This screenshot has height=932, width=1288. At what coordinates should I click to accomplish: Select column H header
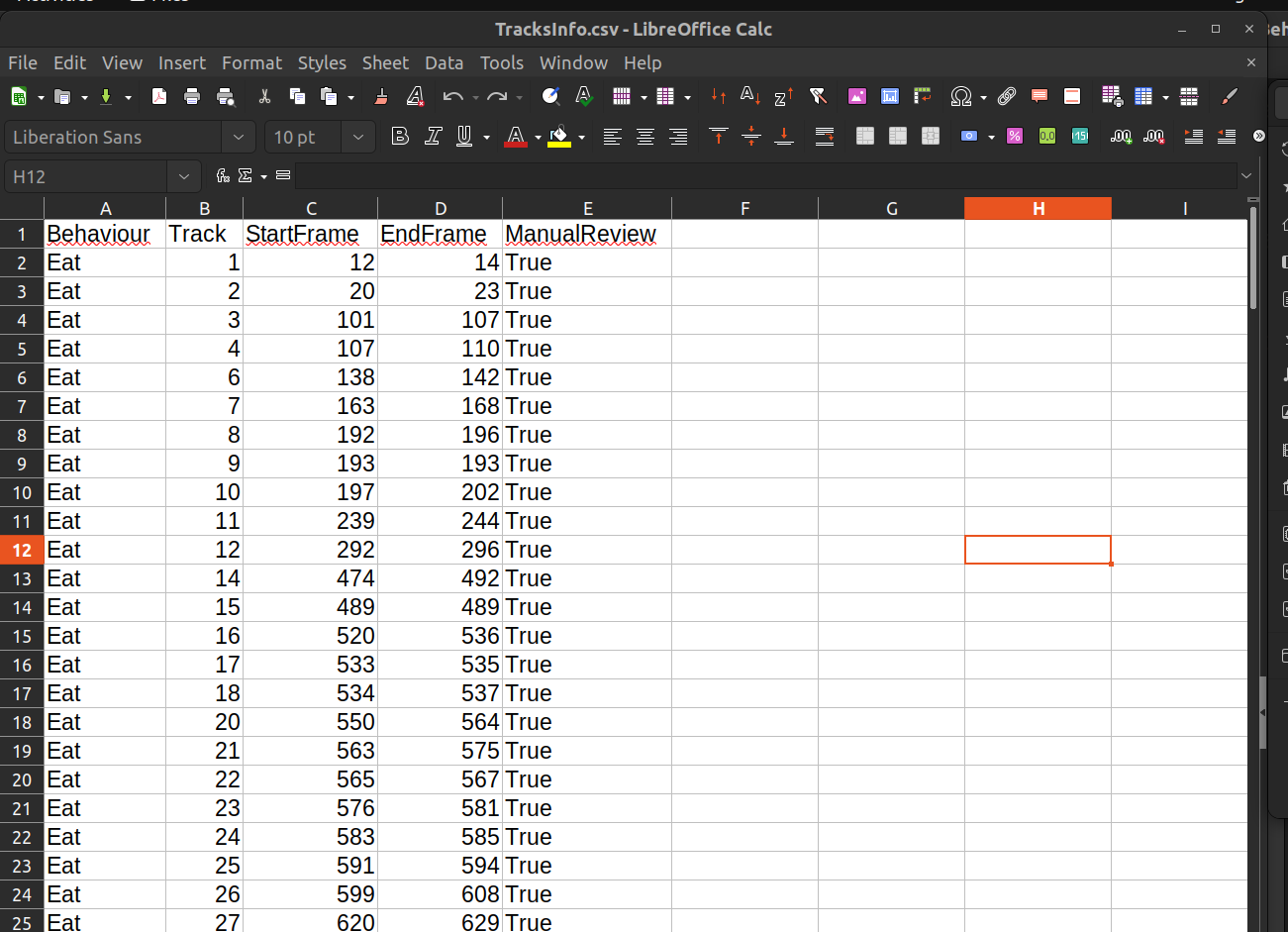[x=1038, y=208]
